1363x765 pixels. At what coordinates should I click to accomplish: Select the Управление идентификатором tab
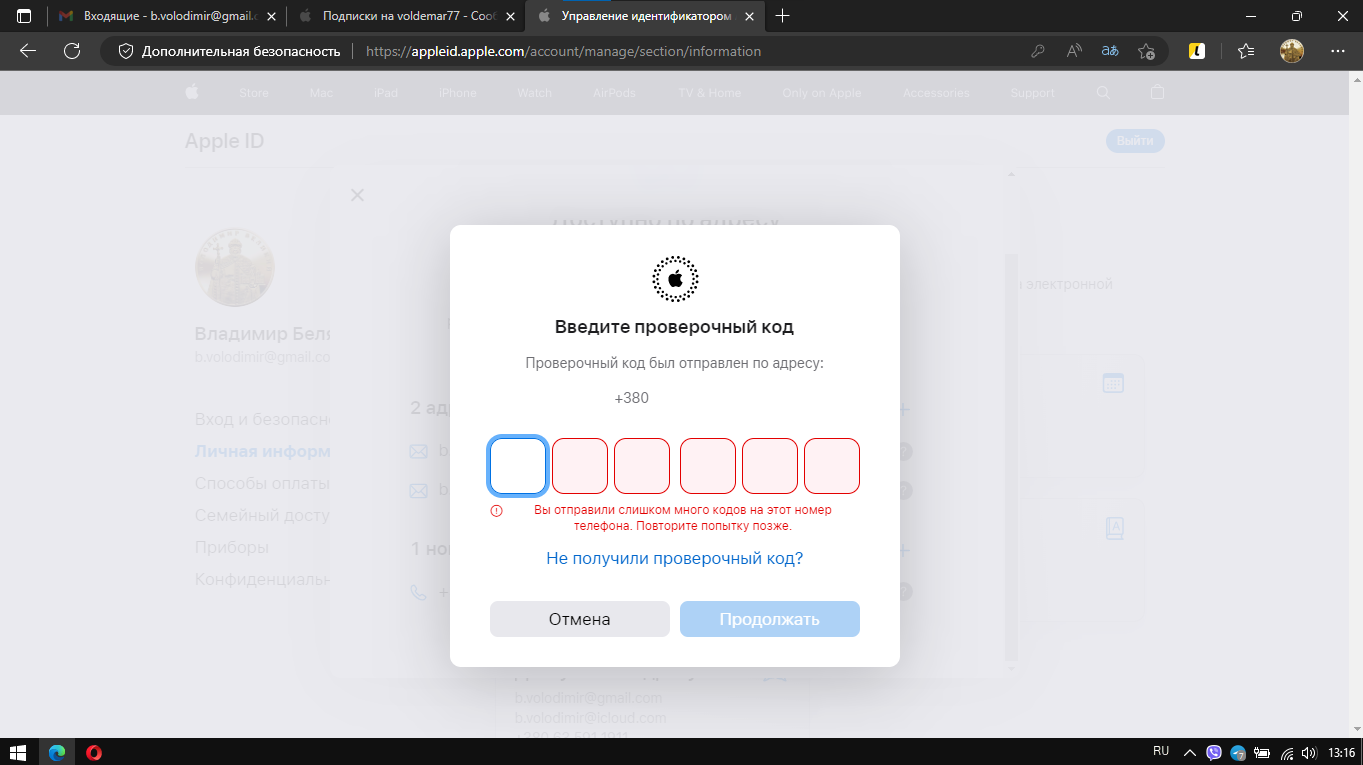point(646,16)
